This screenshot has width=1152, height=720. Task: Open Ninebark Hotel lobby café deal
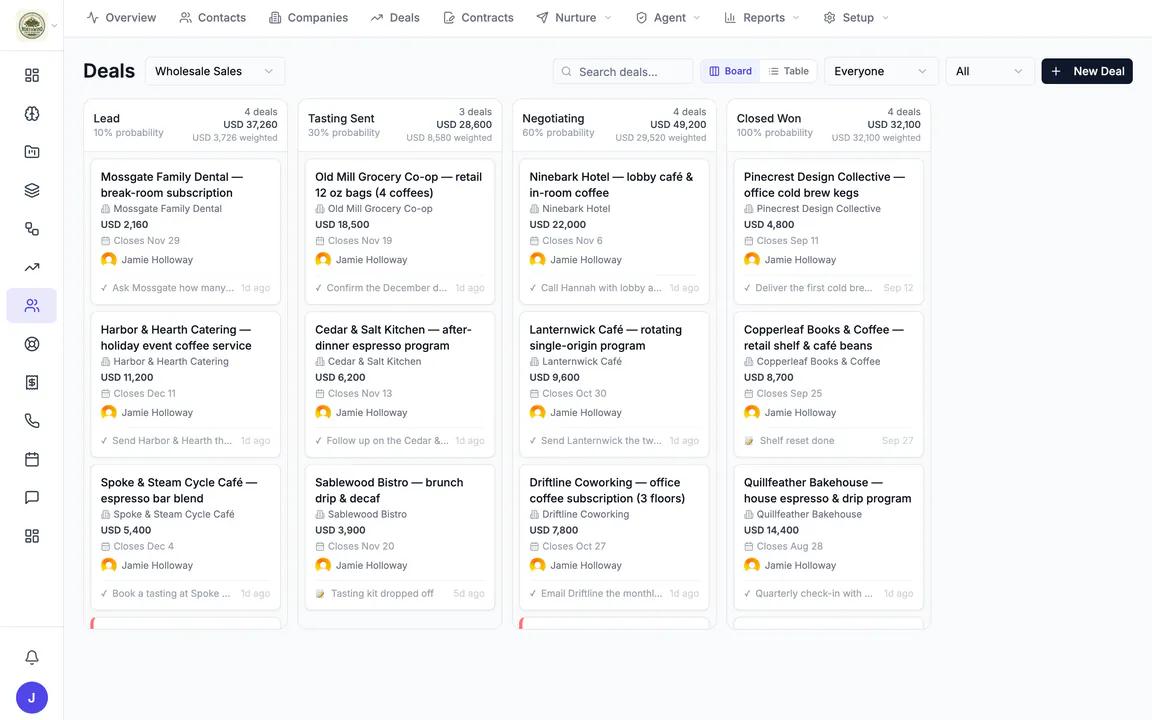click(x=614, y=231)
